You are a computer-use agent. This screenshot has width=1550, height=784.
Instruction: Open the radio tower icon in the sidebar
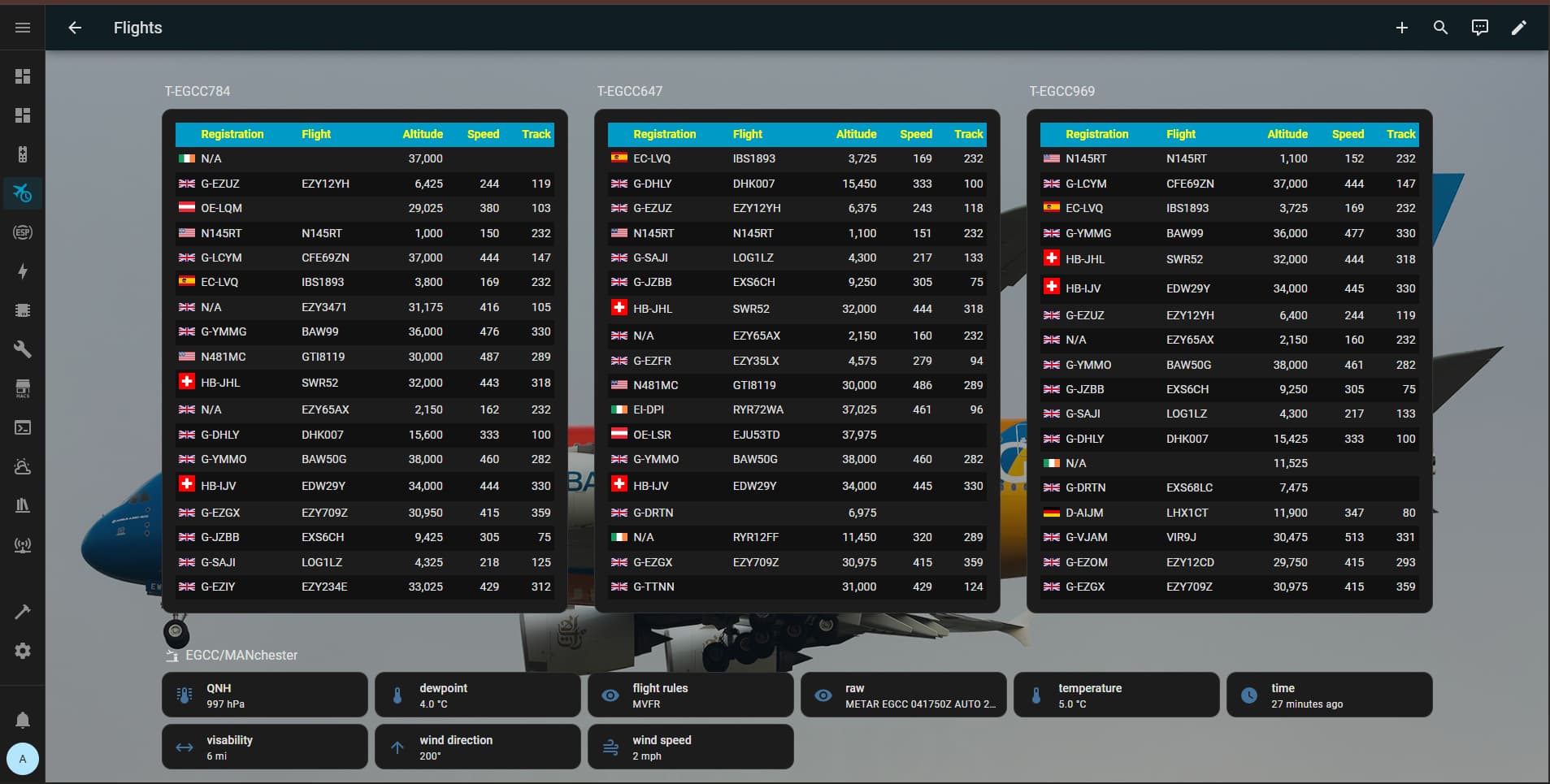(23, 544)
